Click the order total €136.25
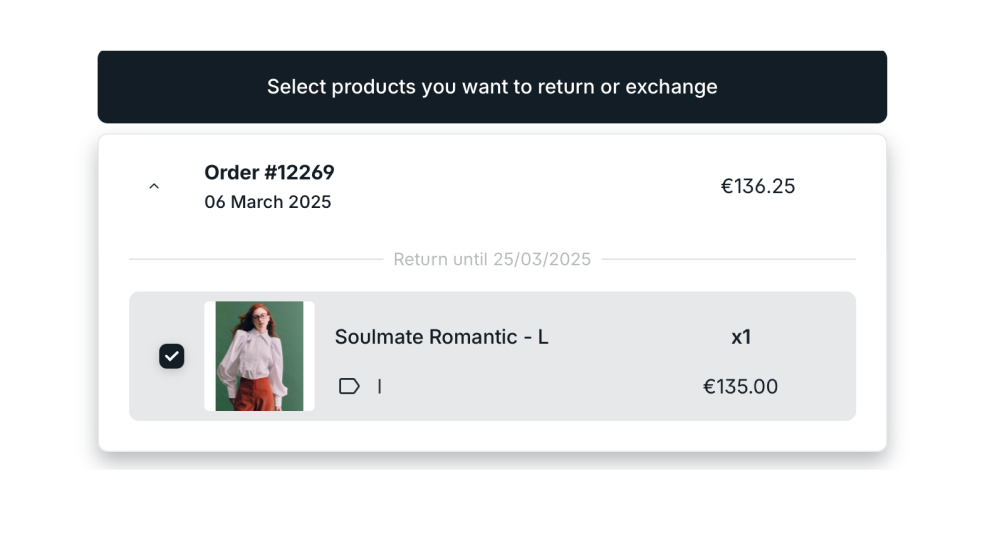This screenshot has height=537, width=985. point(757,186)
